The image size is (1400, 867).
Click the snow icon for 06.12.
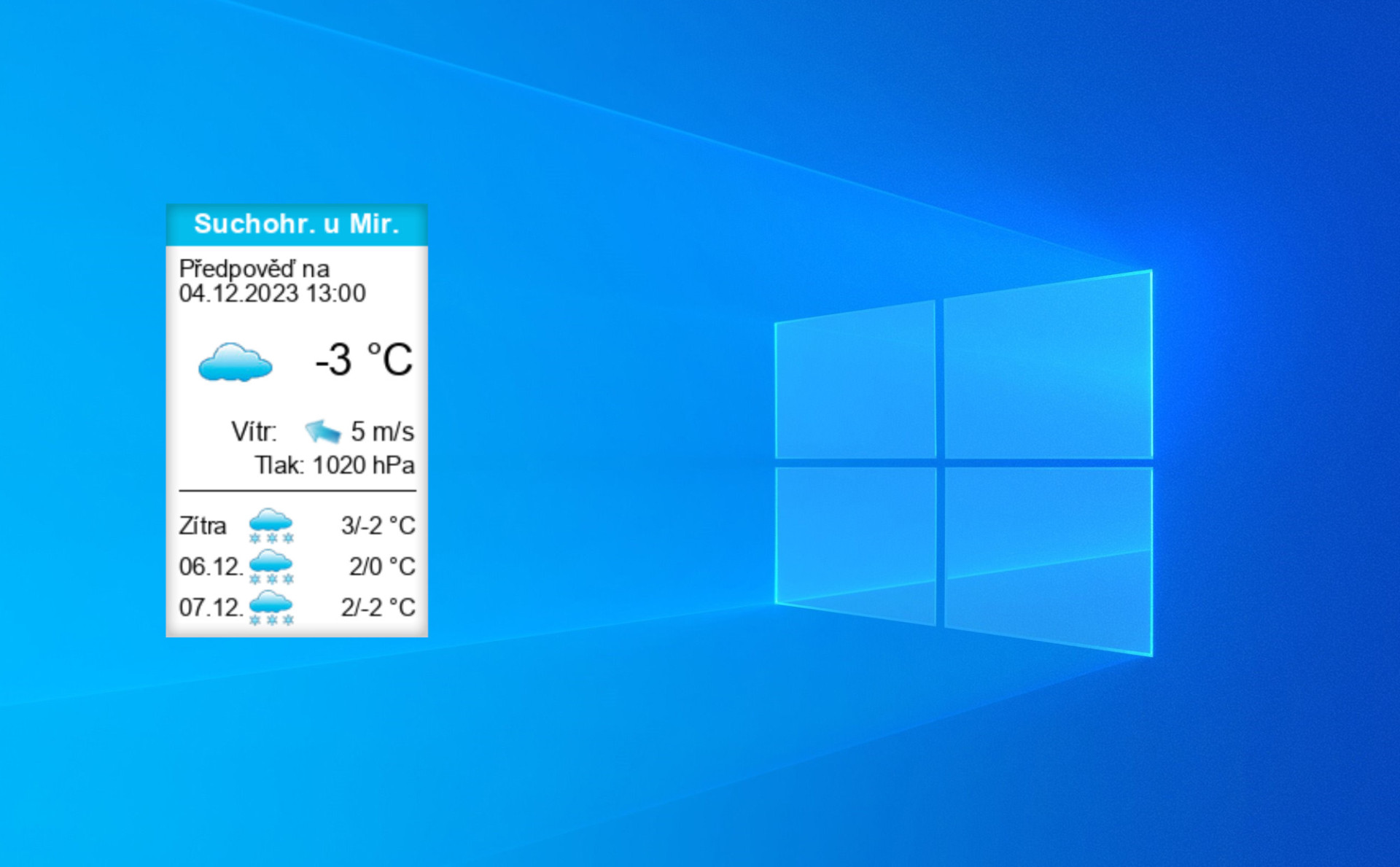click(271, 567)
